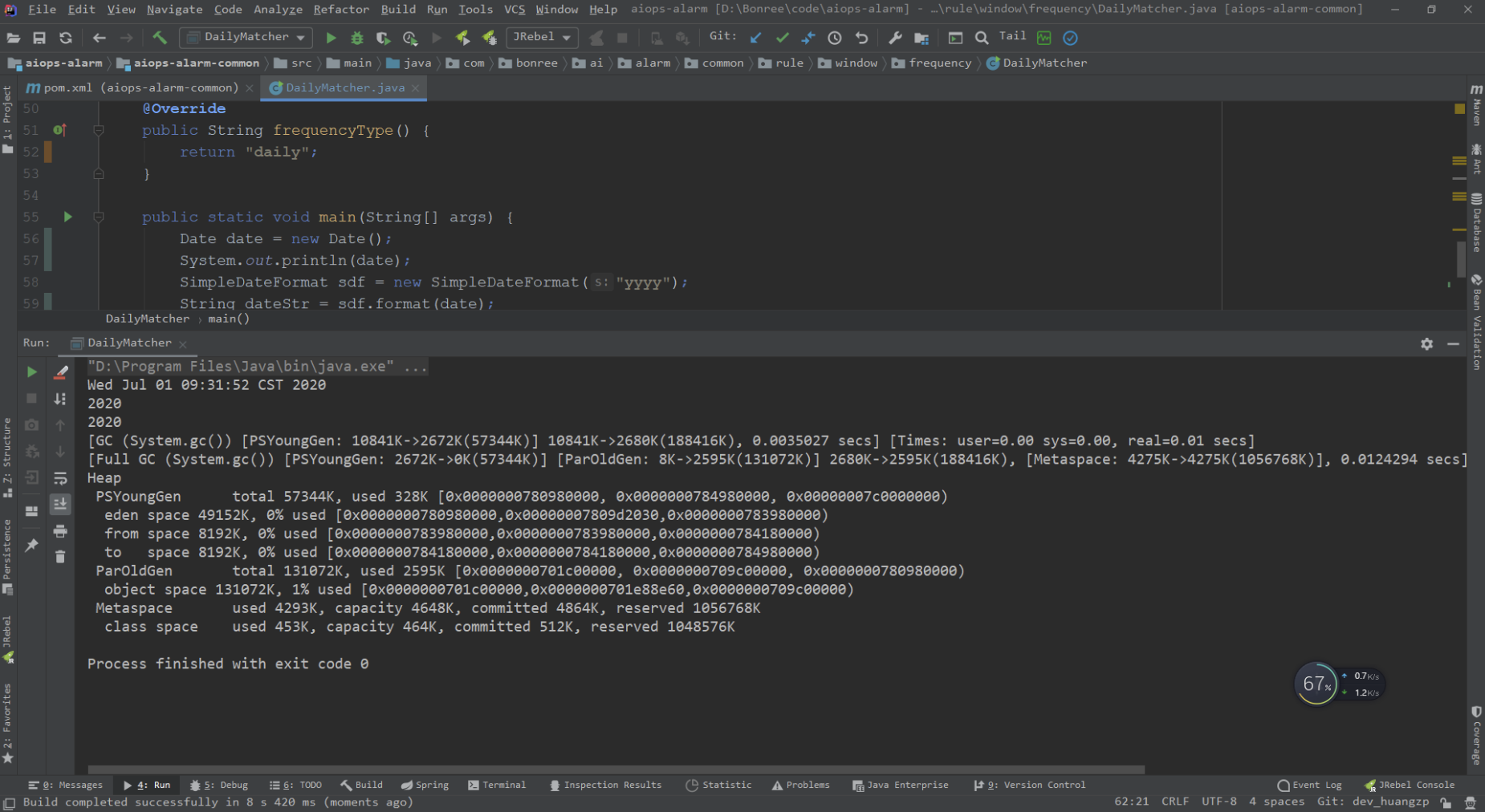
Task: Rerun DailyMatcher in Run panel
Action: click(31, 372)
